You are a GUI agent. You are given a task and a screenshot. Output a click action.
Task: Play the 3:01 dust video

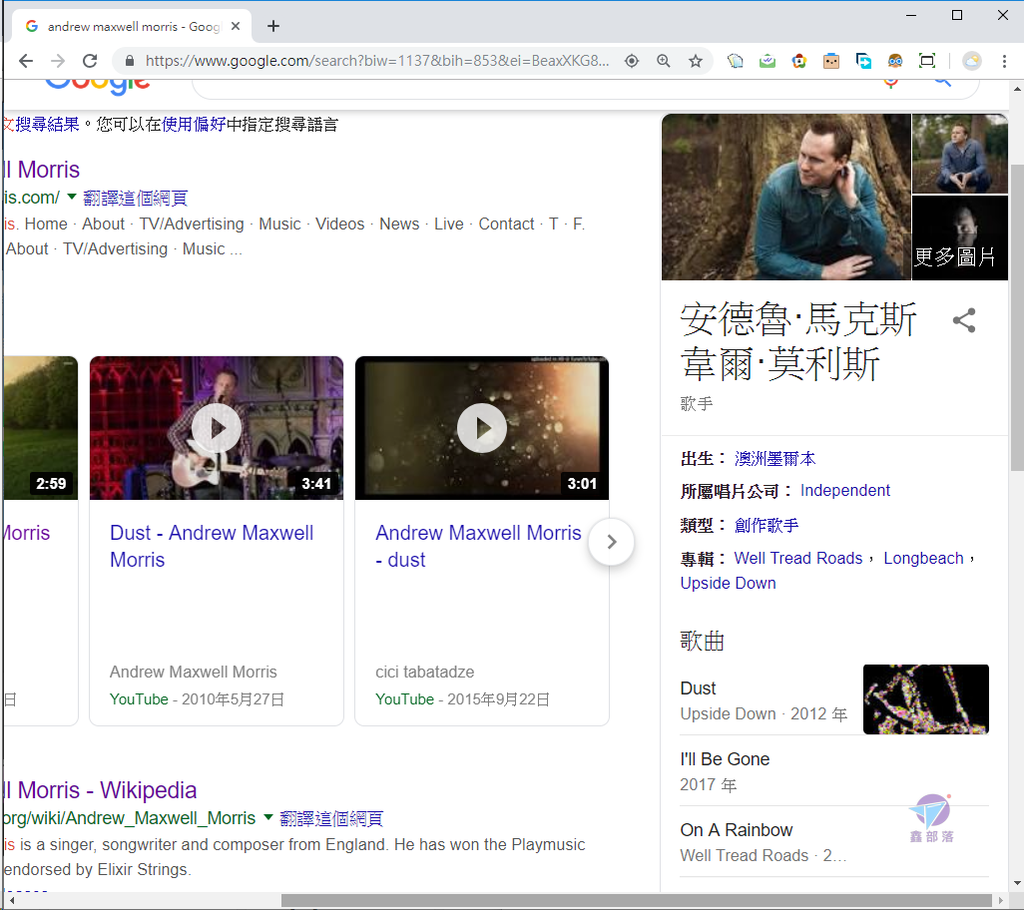[x=482, y=428]
